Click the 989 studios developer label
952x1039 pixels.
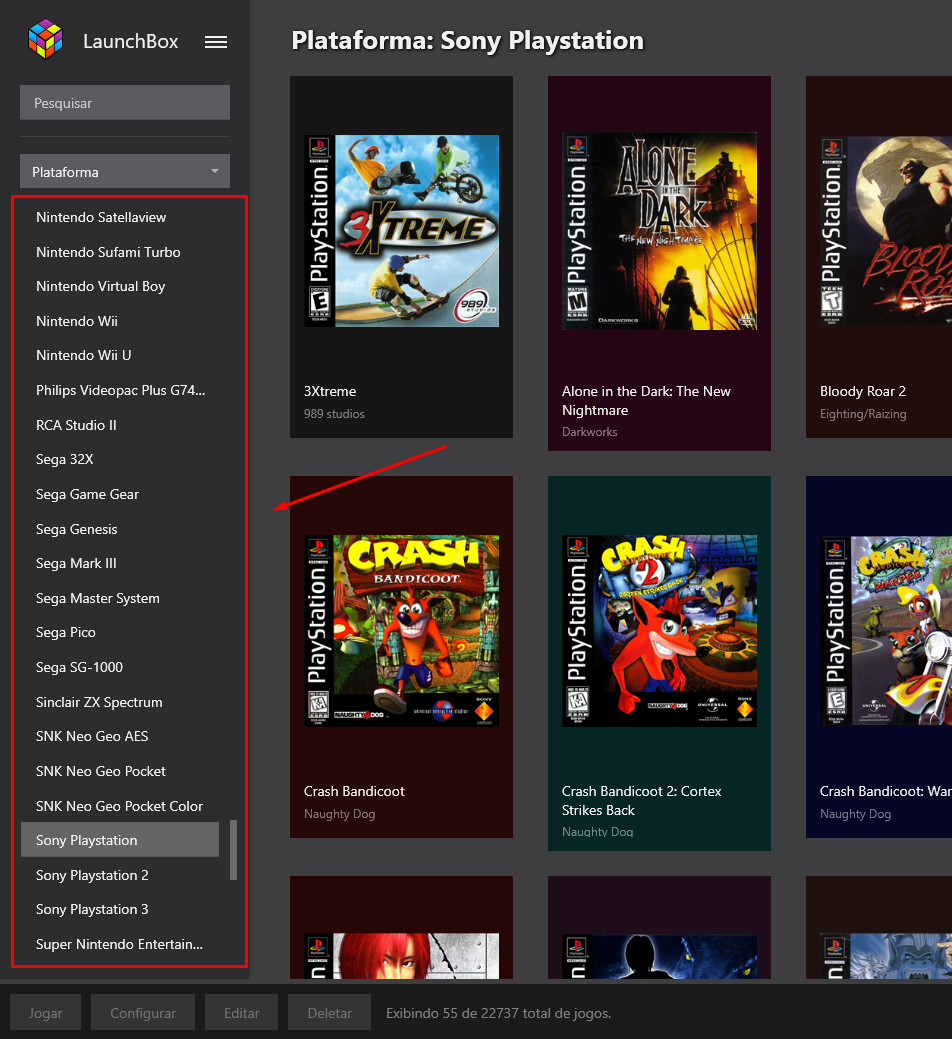[334, 414]
